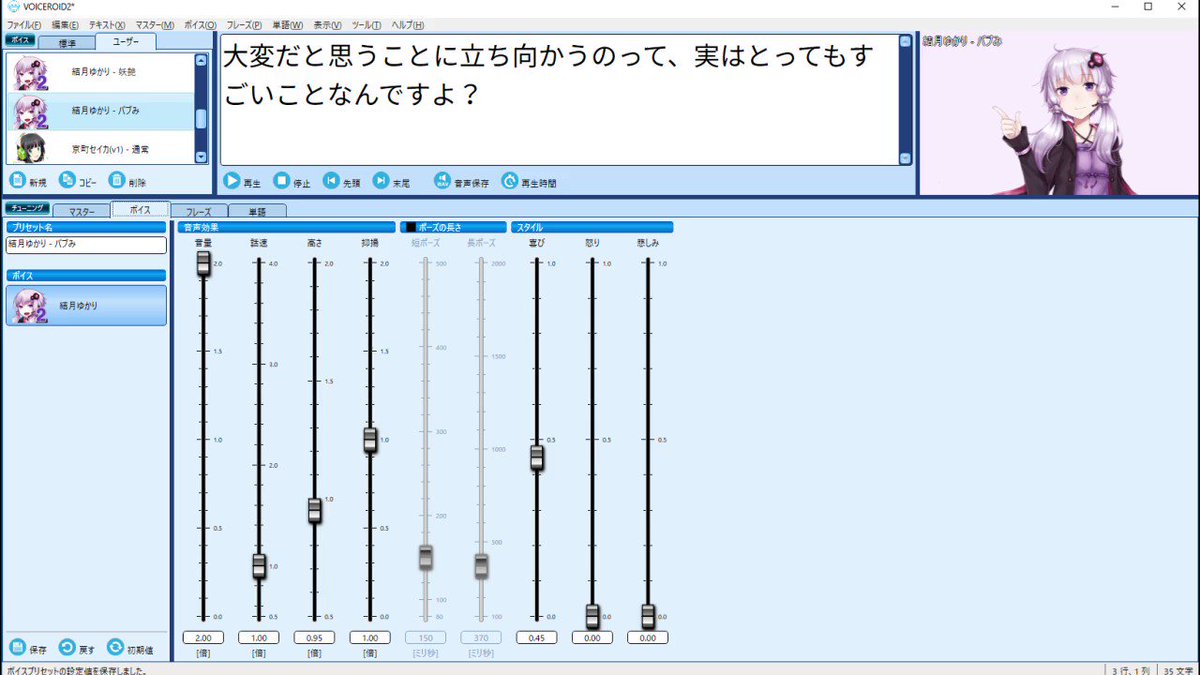This screenshot has height=675, width=1200.
Task: Click the 初期値 (default values) icon
Action: coord(115,647)
